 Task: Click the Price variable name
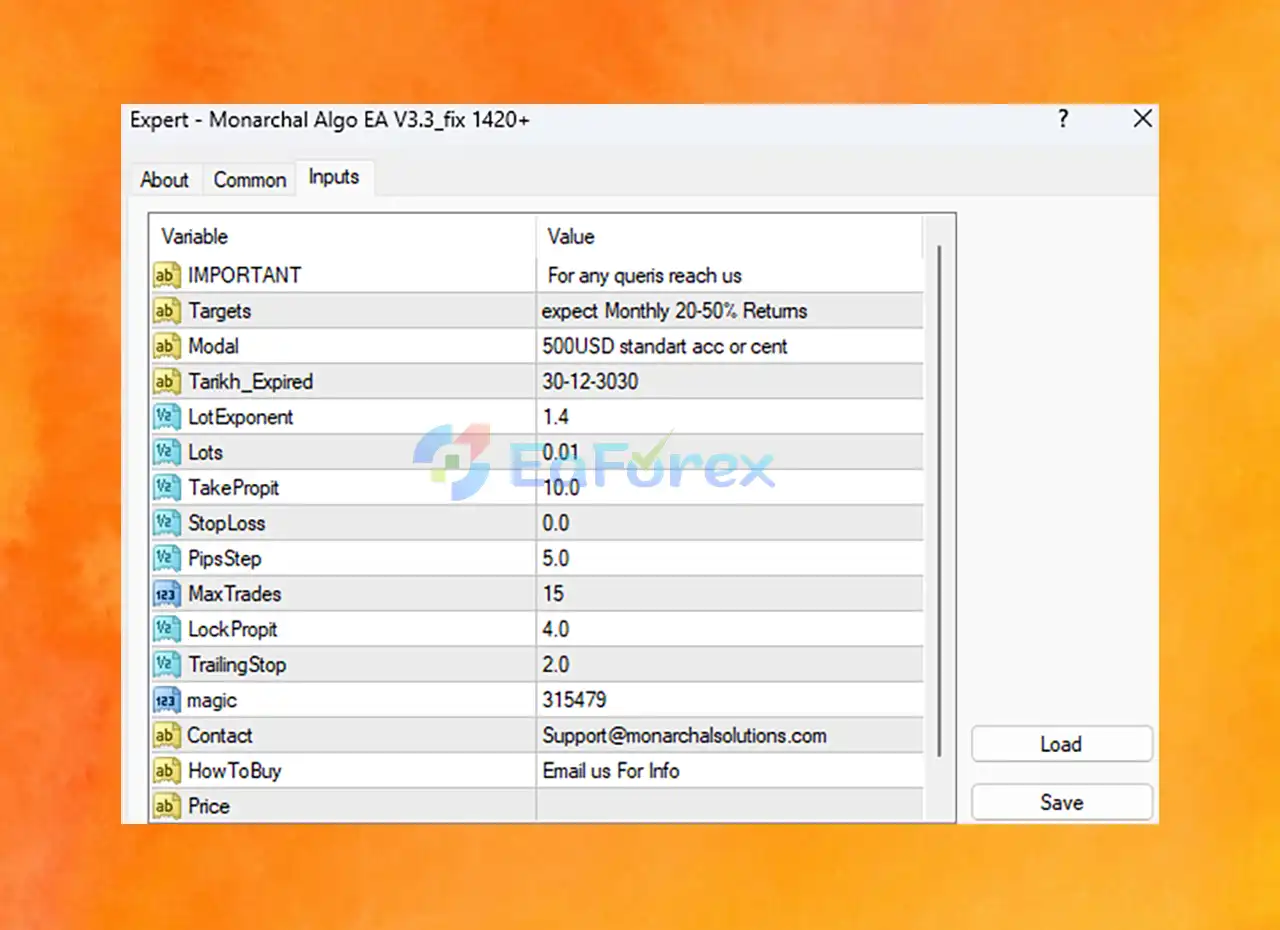209,806
